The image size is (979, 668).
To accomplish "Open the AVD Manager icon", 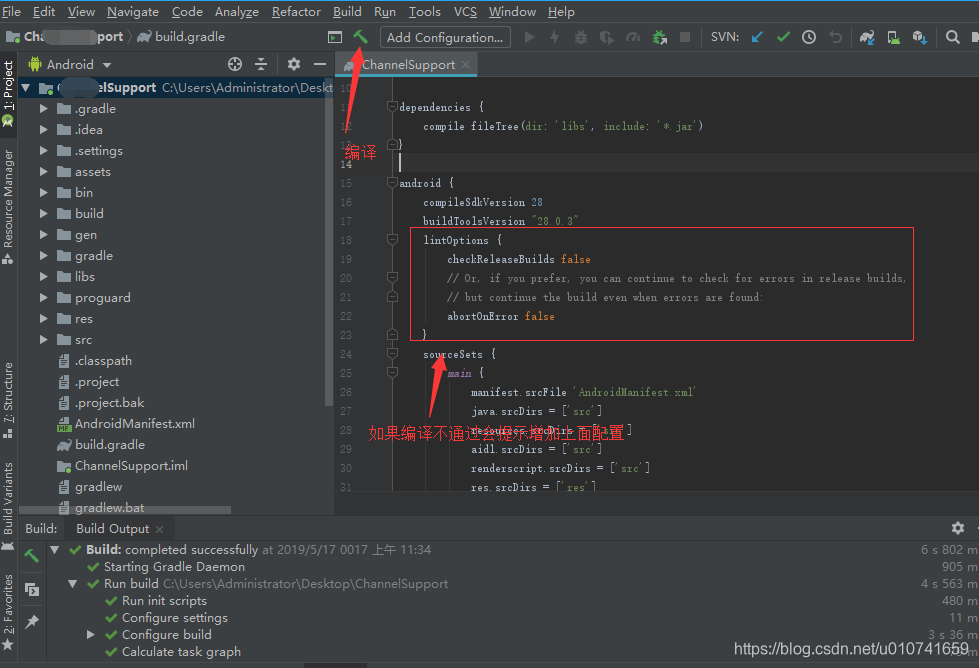I will pos(893,36).
